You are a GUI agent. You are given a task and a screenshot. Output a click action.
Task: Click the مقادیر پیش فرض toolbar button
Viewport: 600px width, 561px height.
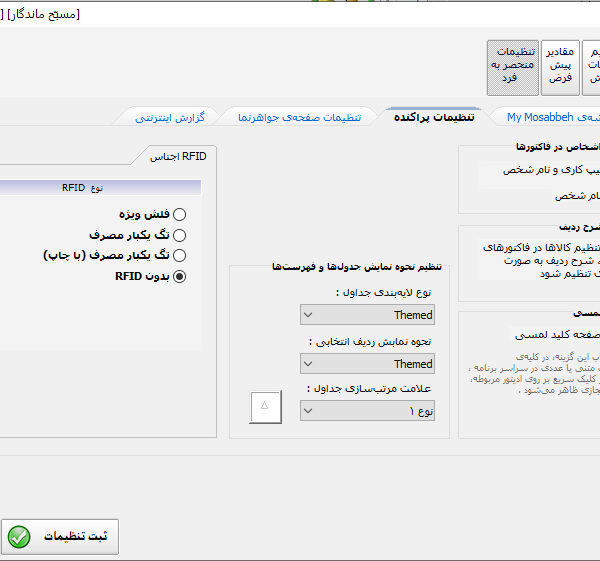559,64
